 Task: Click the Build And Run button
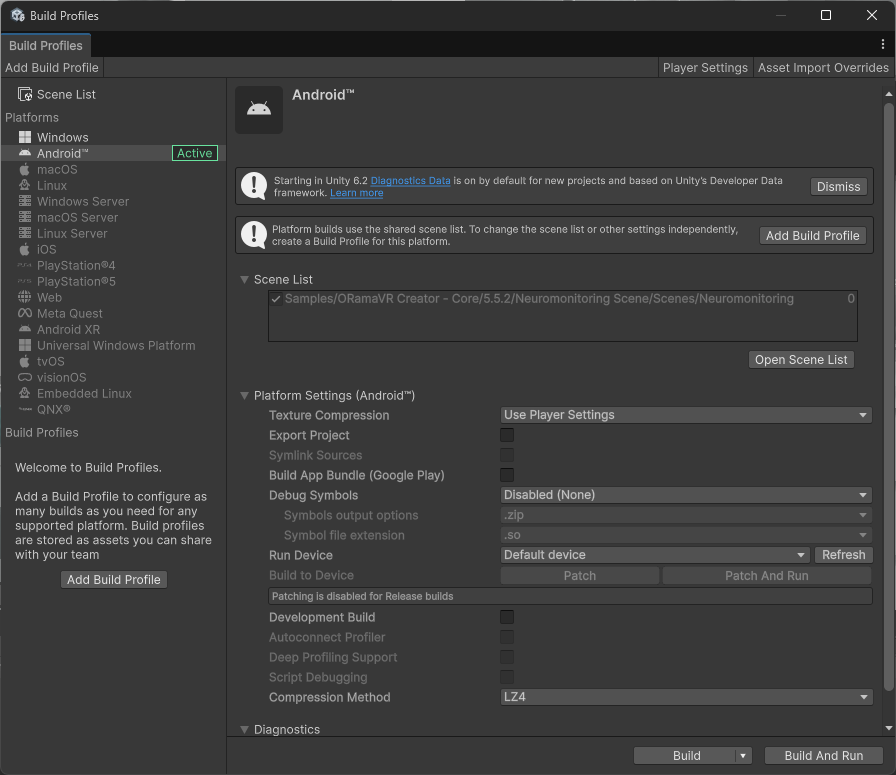click(x=823, y=756)
